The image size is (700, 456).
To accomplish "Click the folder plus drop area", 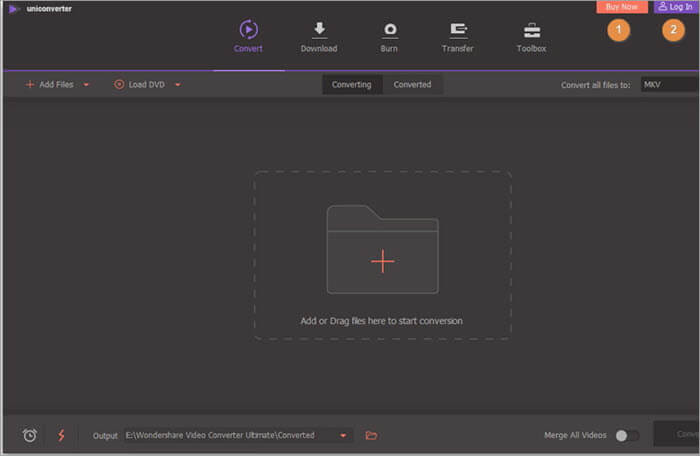I will point(382,261).
